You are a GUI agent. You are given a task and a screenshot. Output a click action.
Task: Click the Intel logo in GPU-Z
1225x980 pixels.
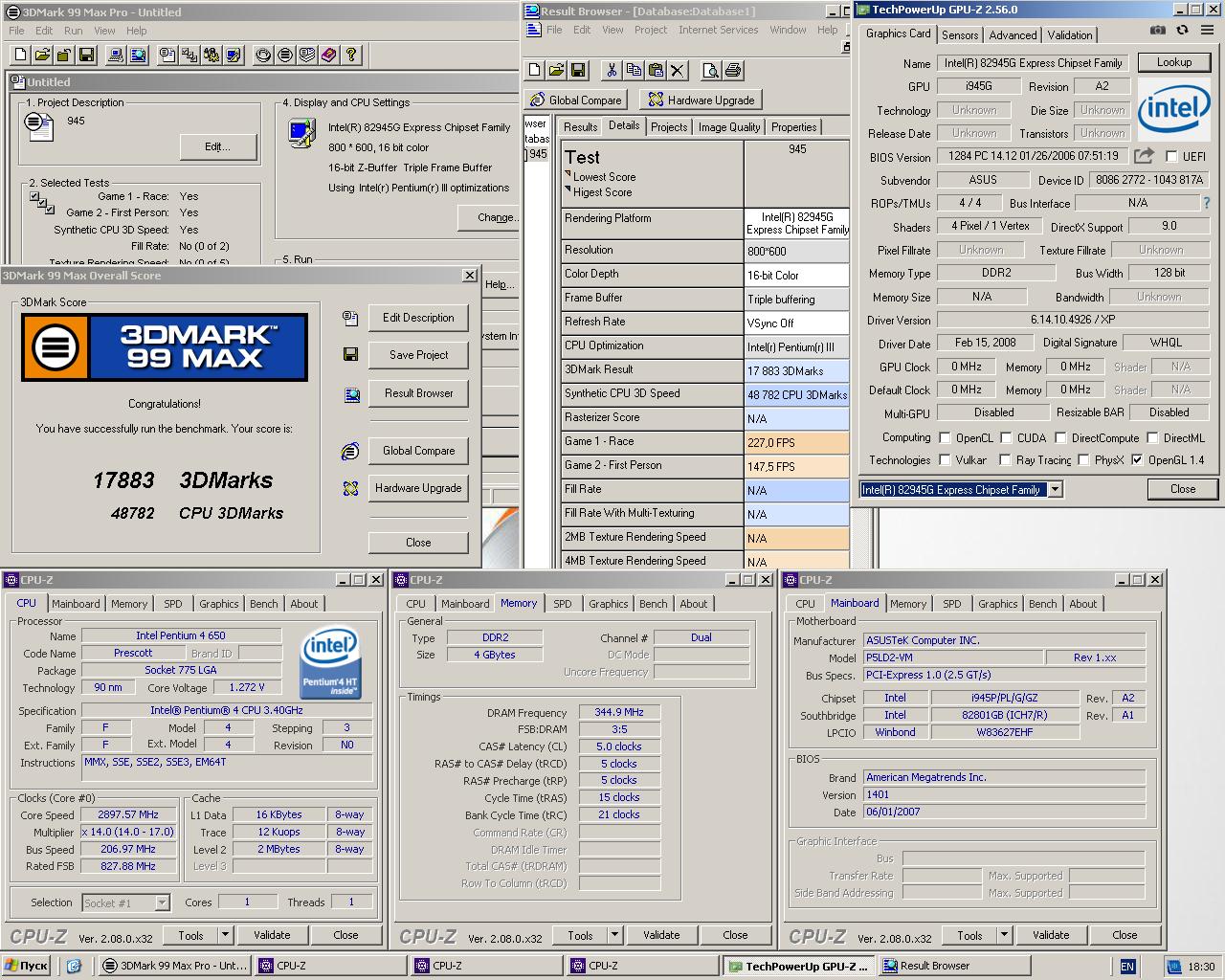click(x=1173, y=108)
